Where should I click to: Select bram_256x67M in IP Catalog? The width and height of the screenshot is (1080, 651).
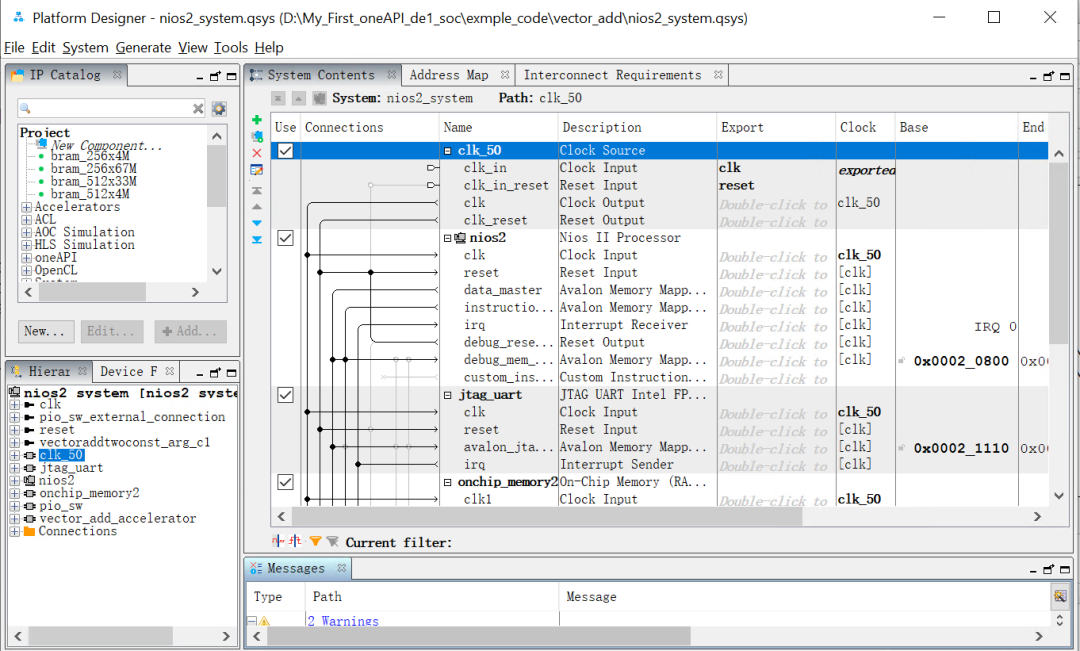point(93,168)
